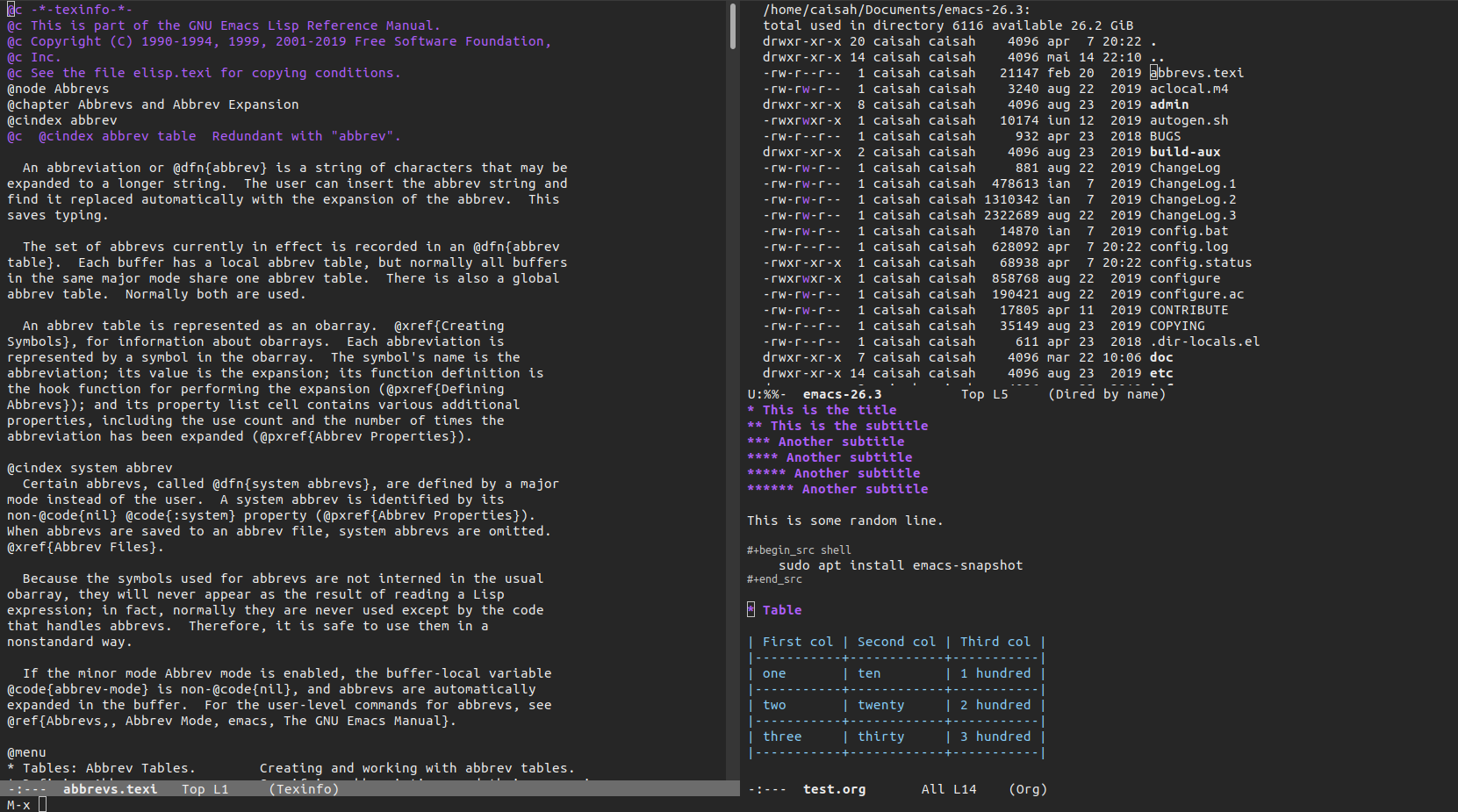Click the abbrevs.texi buffer name in mode line
This screenshot has height=812, width=1458.
[x=110, y=789]
